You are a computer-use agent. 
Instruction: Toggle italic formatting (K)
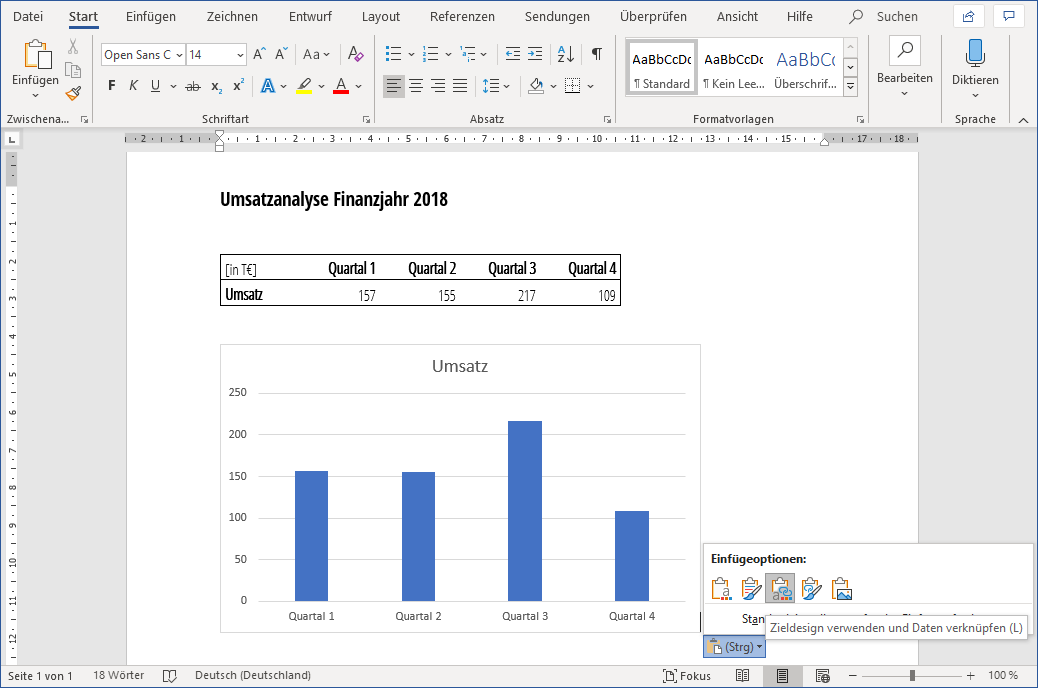(x=133, y=86)
